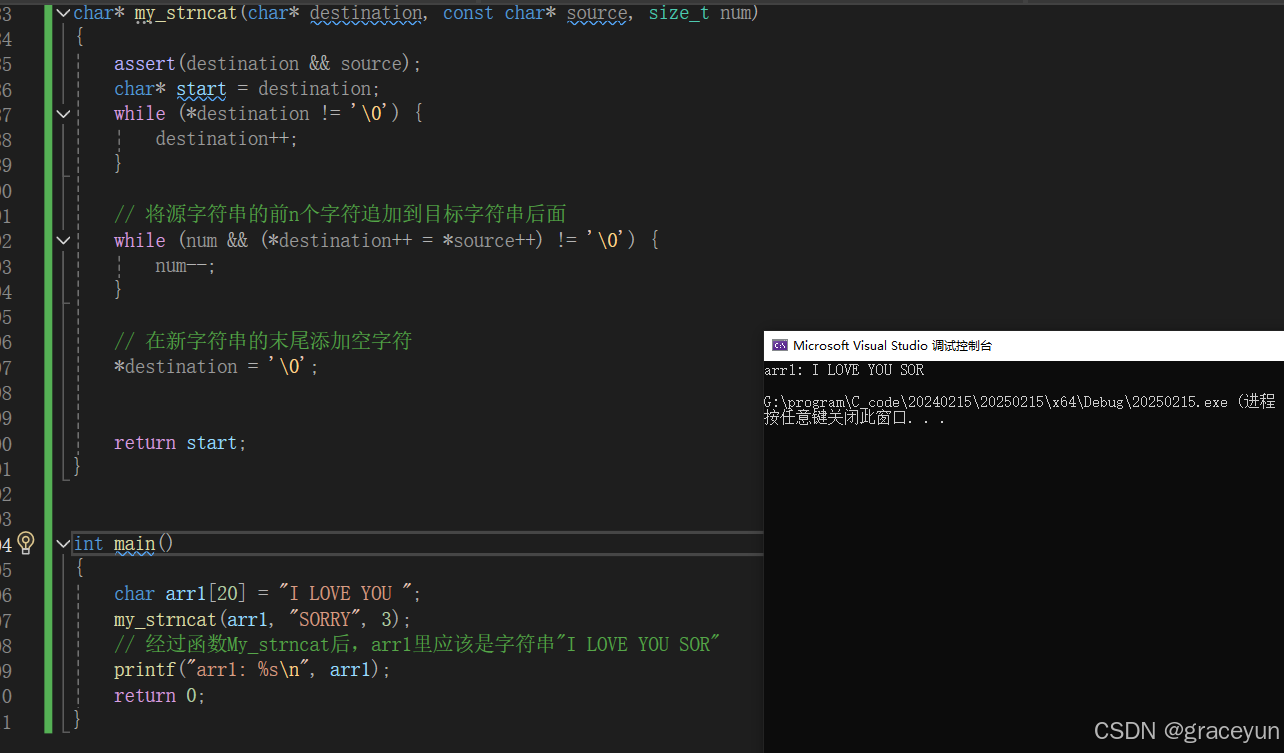Image resolution: width=1284 pixels, height=753 pixels.
Task: Click the 'num--;' statement
Action: click(185, 266)
